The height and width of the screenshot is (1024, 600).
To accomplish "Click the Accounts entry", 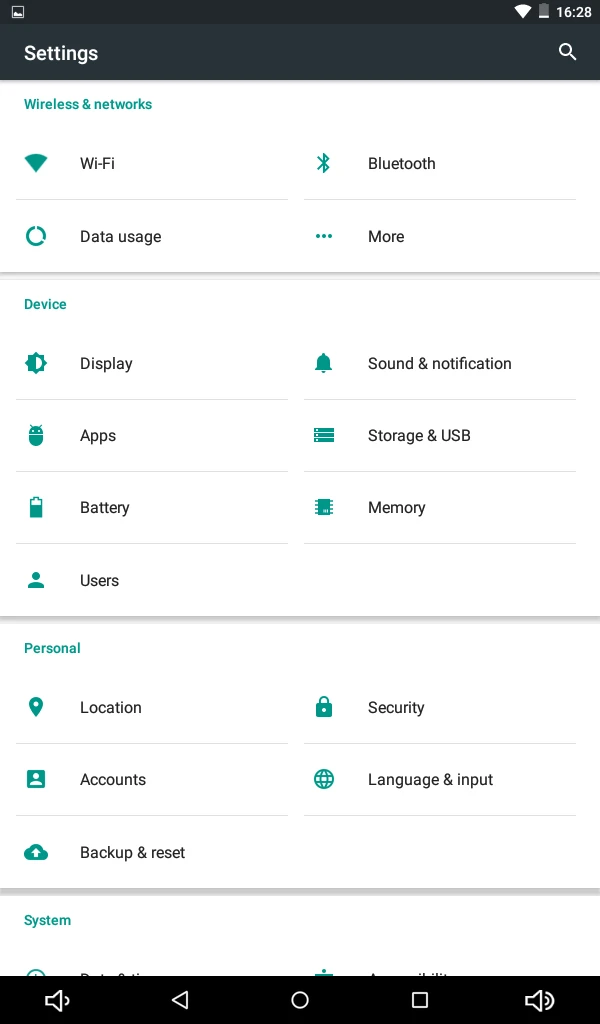I will pos(112,779).
